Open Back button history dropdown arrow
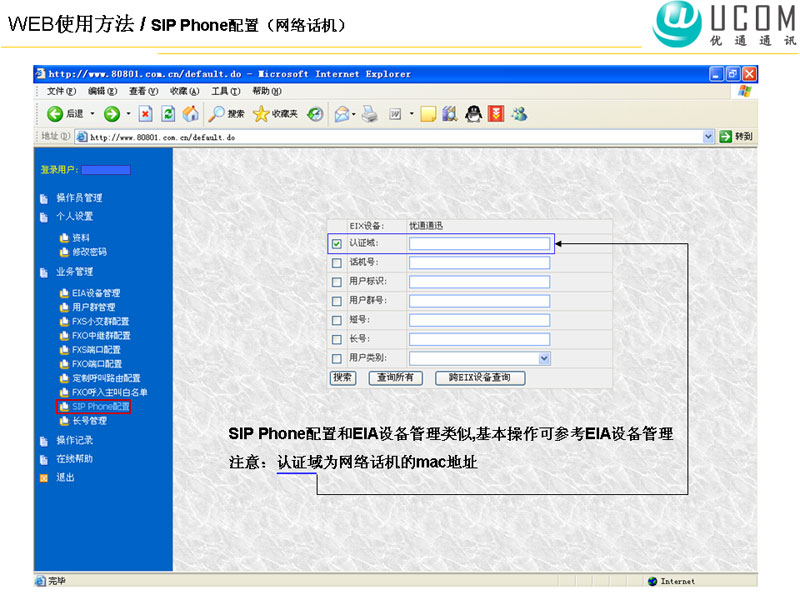Image resolution: width=800 pixels, height=600 pixels. 92,114
